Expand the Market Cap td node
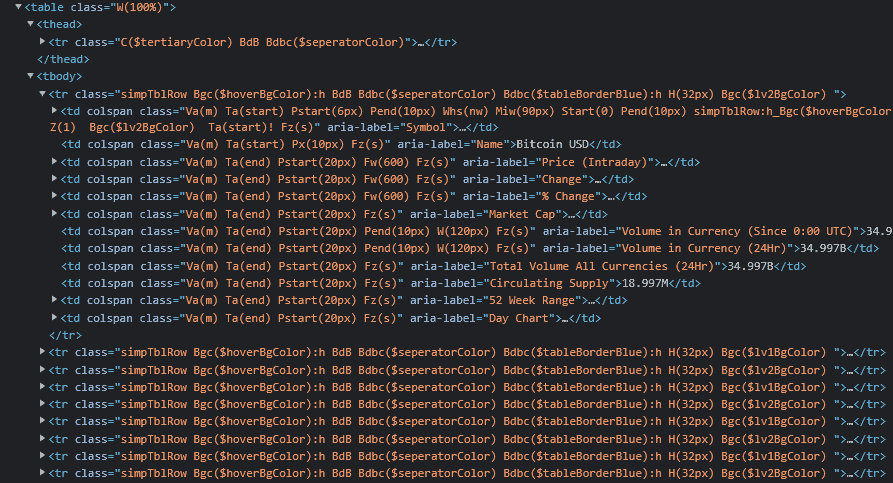 point(55,214)
